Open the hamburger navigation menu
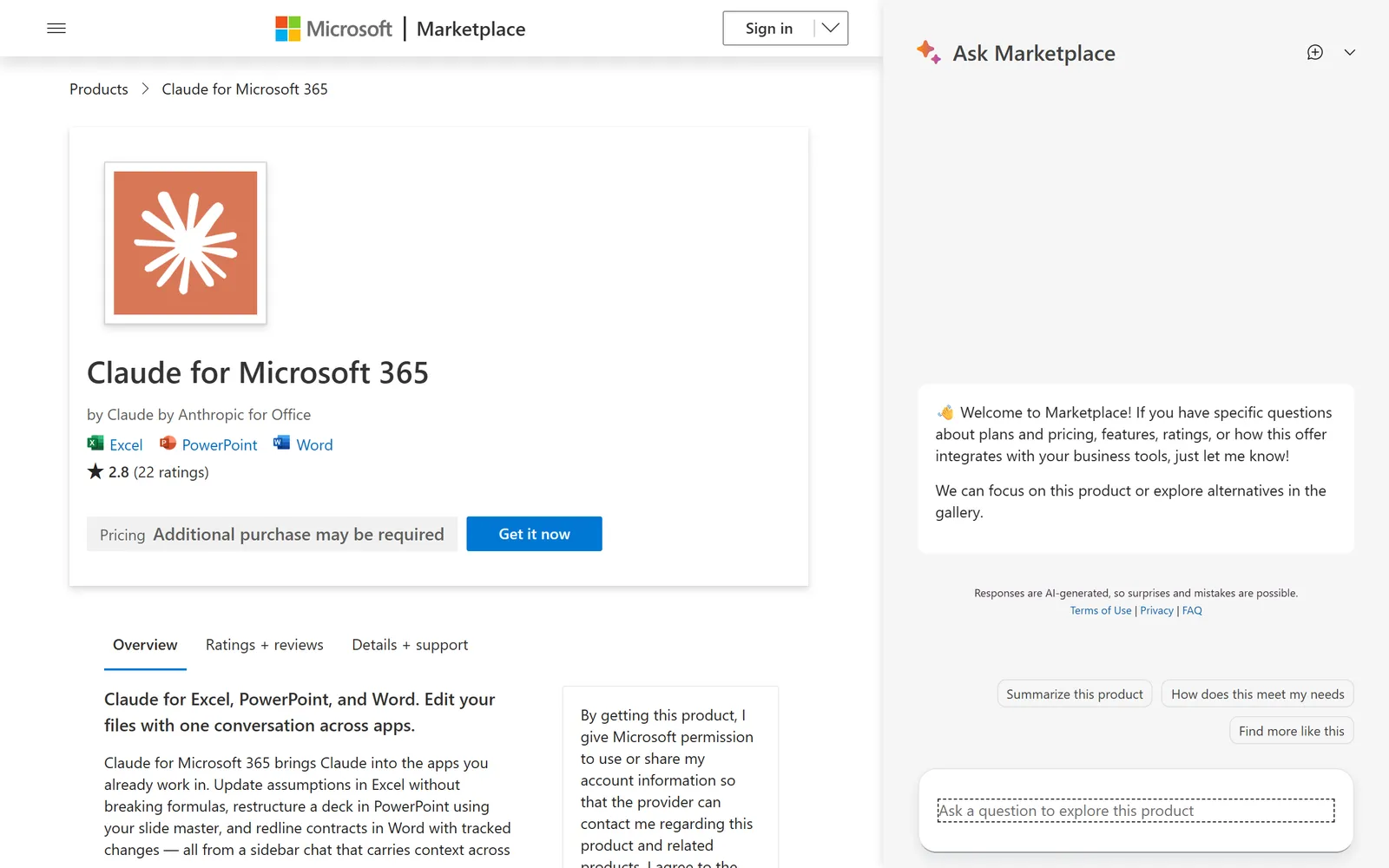Image resolution: width=1389 pixels, height=868 pixels. tap(56, 29)
